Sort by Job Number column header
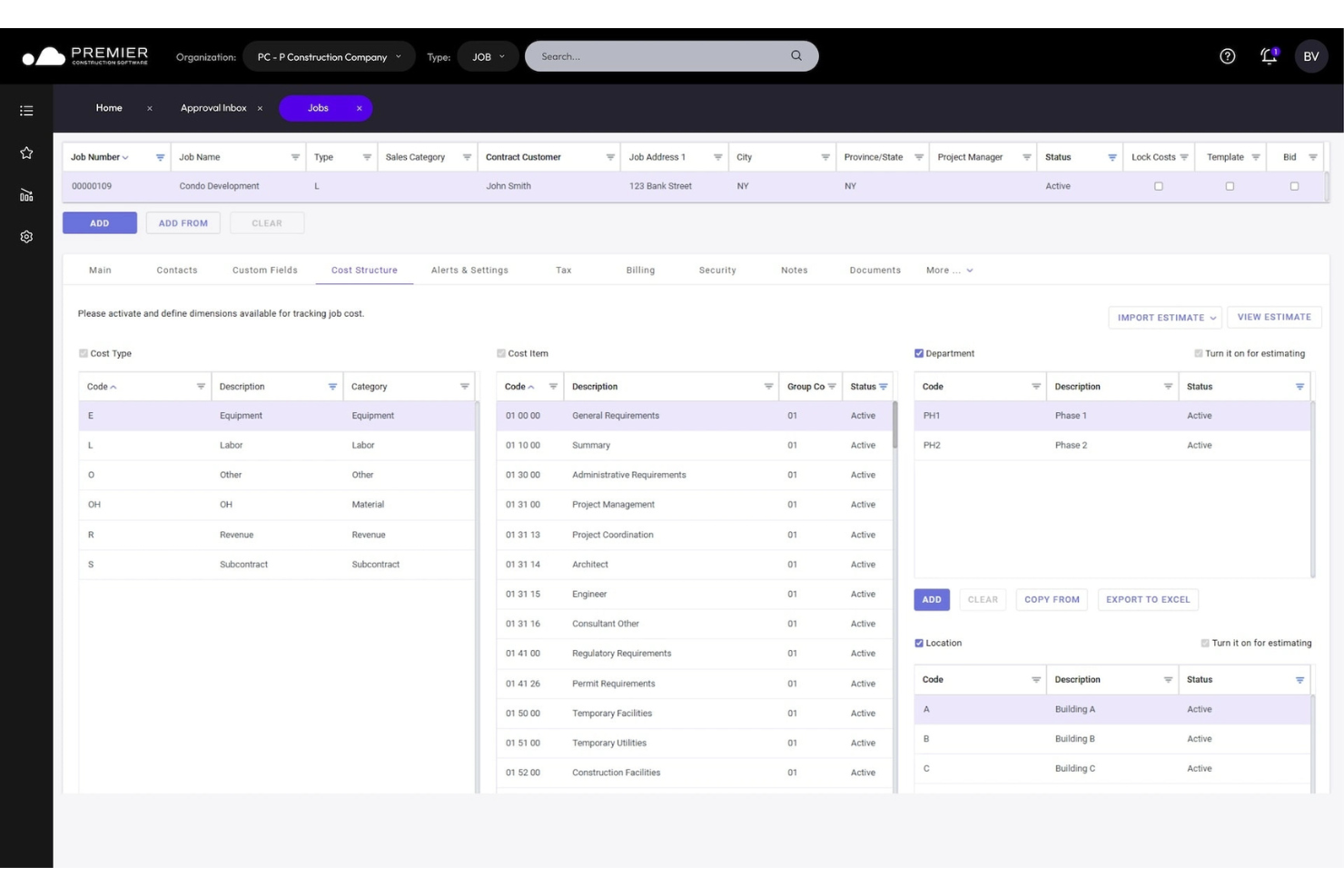Screen dimensions: 1344x896 pos(95,157)
